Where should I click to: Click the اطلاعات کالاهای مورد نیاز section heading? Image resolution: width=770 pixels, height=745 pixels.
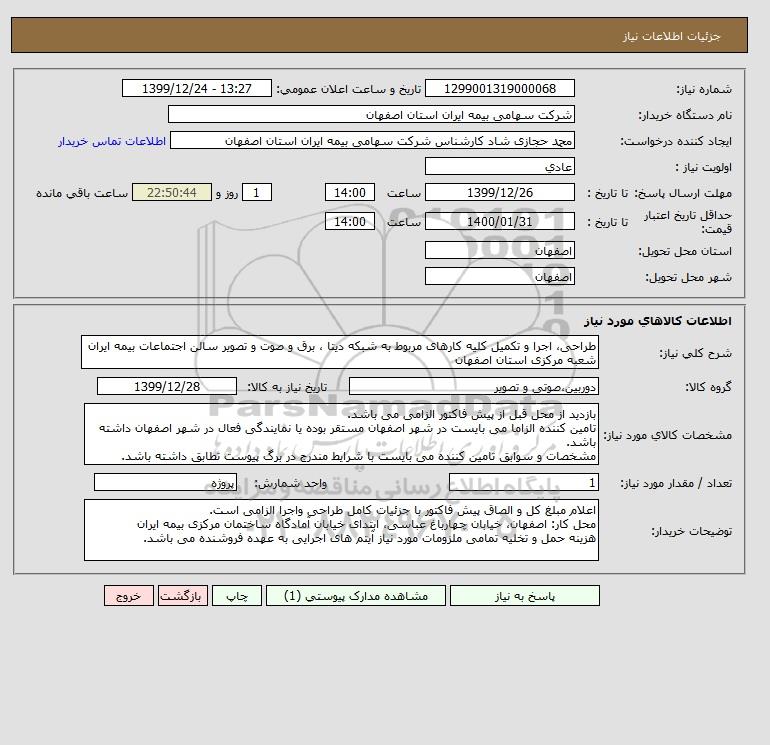[658, 321]
